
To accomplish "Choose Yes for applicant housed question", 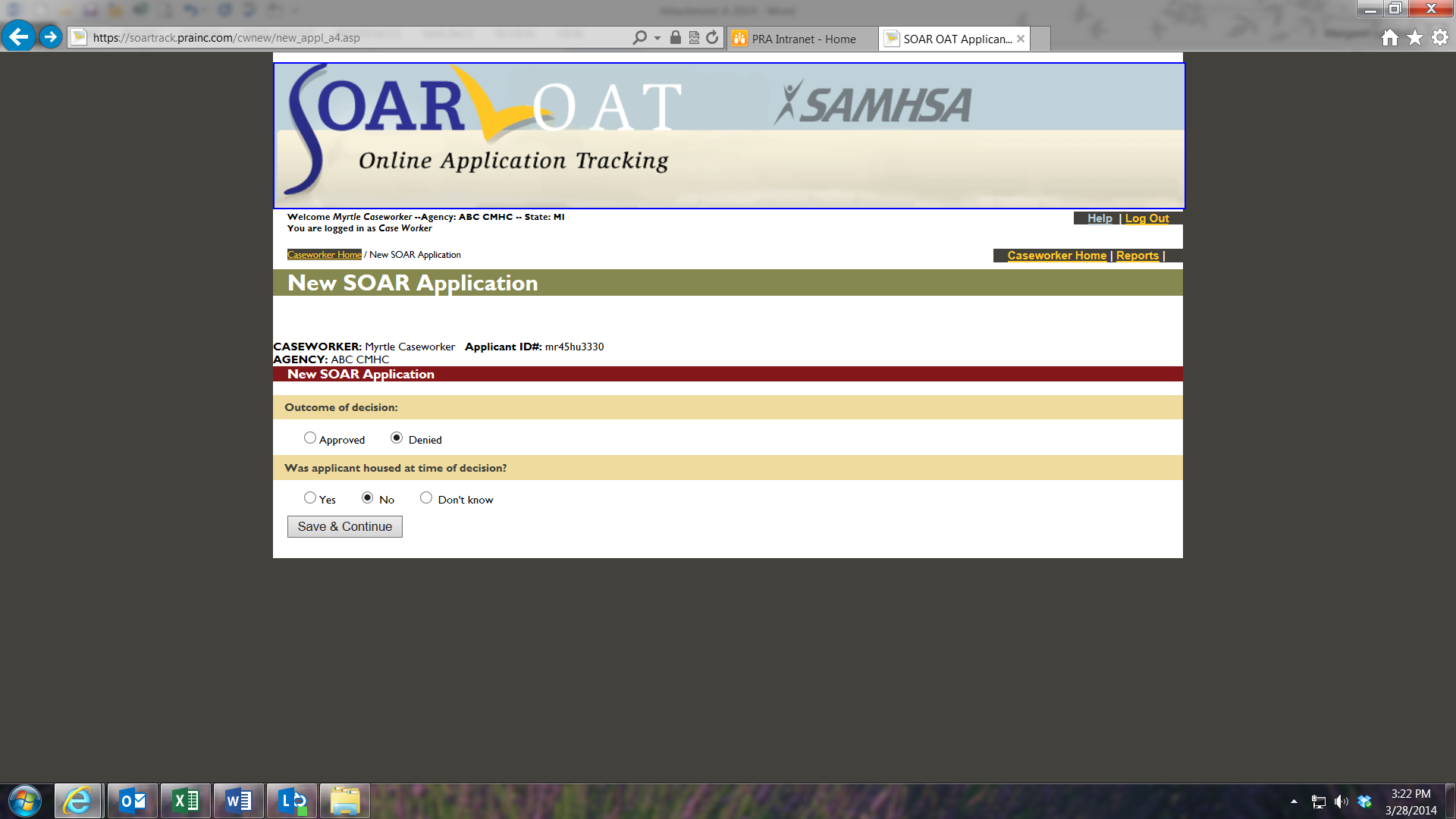I will [309, 497].
